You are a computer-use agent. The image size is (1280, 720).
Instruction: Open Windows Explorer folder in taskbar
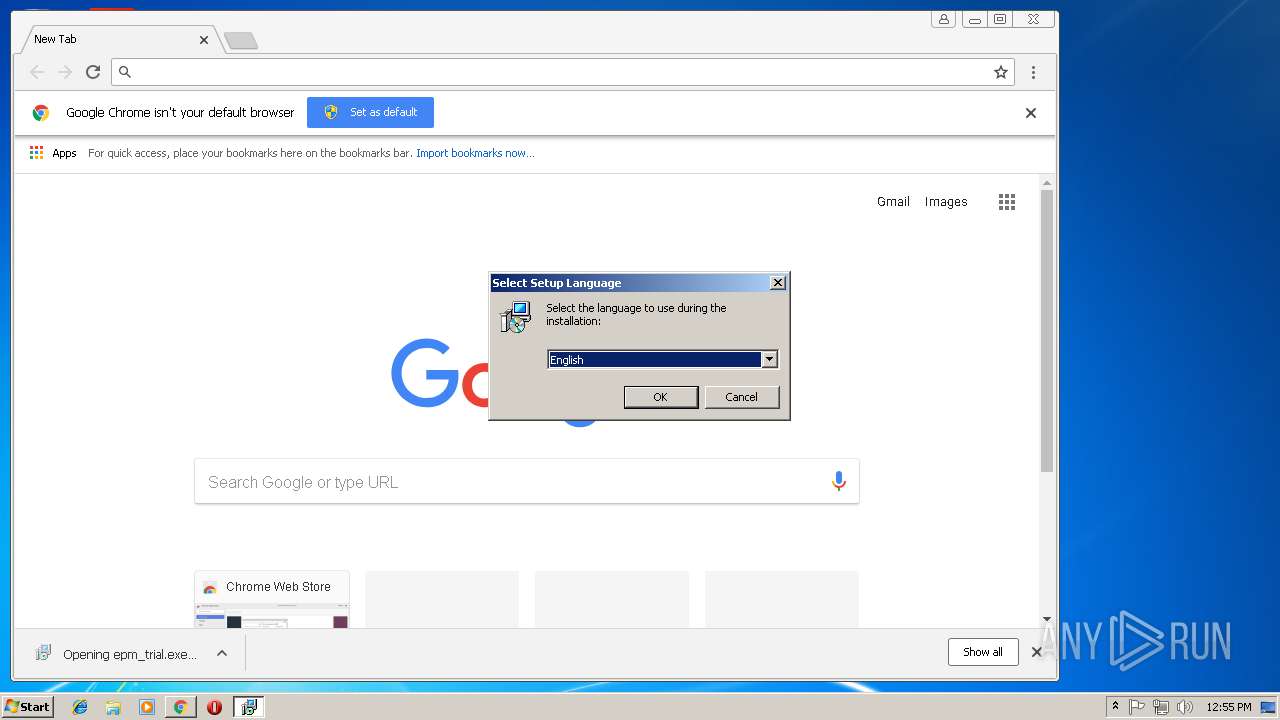[x=113, y=707]
